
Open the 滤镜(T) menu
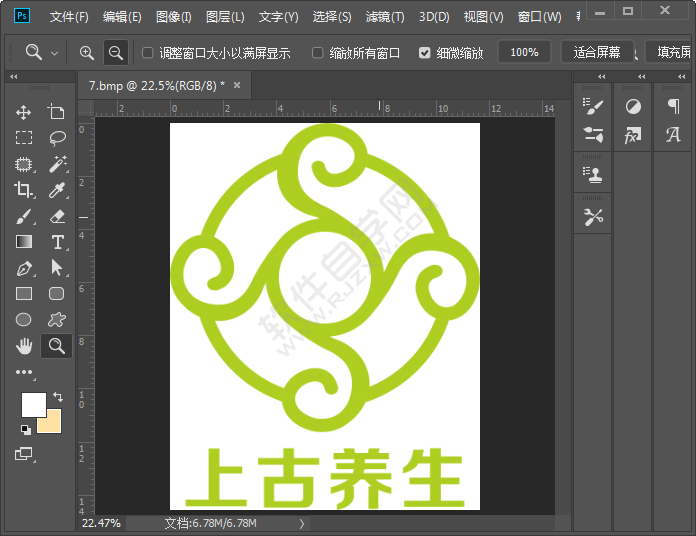[385, 17]
